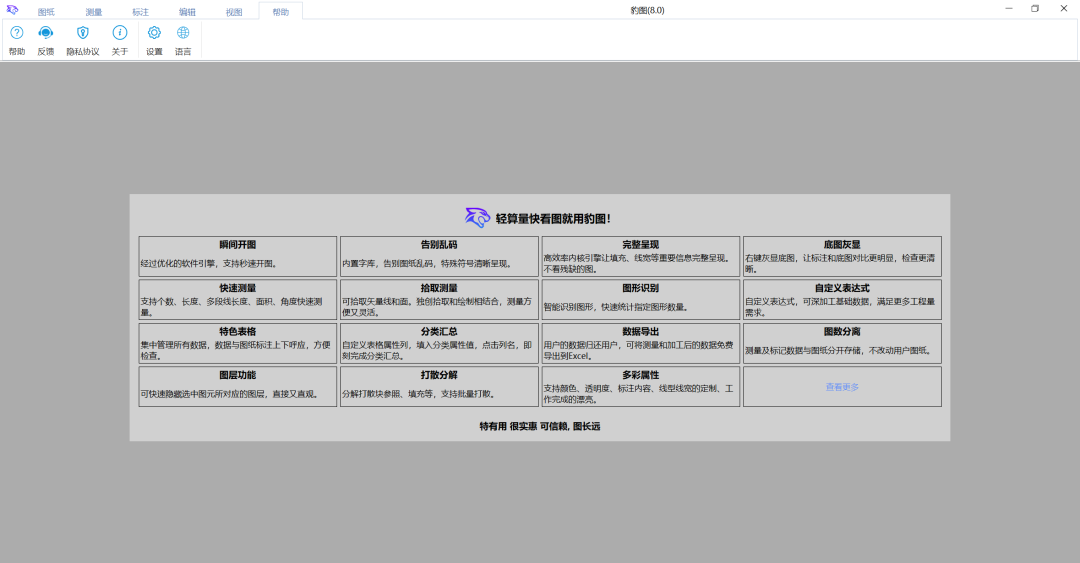Click the 图数分离 feature card
The image size is (1080, 563).
tap(842, 343)
